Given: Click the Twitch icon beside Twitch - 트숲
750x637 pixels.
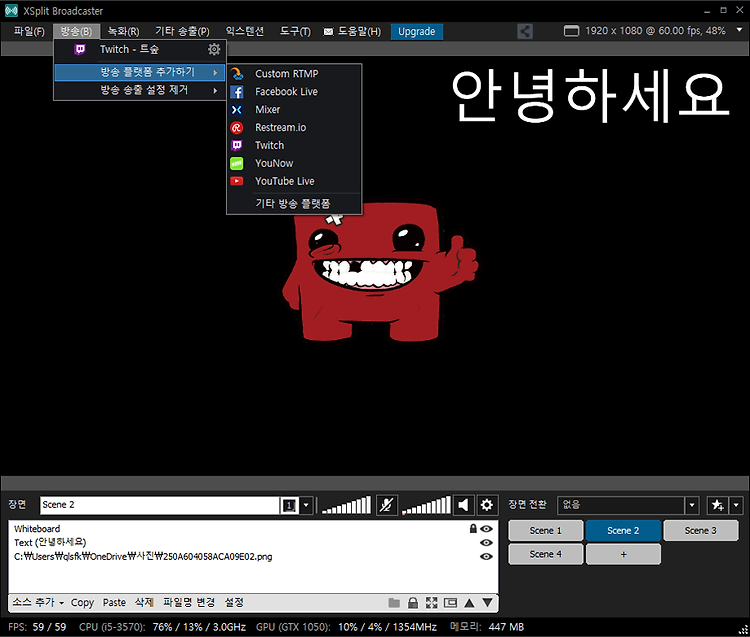Looking at the screenshot, I should tap(80, 49).
